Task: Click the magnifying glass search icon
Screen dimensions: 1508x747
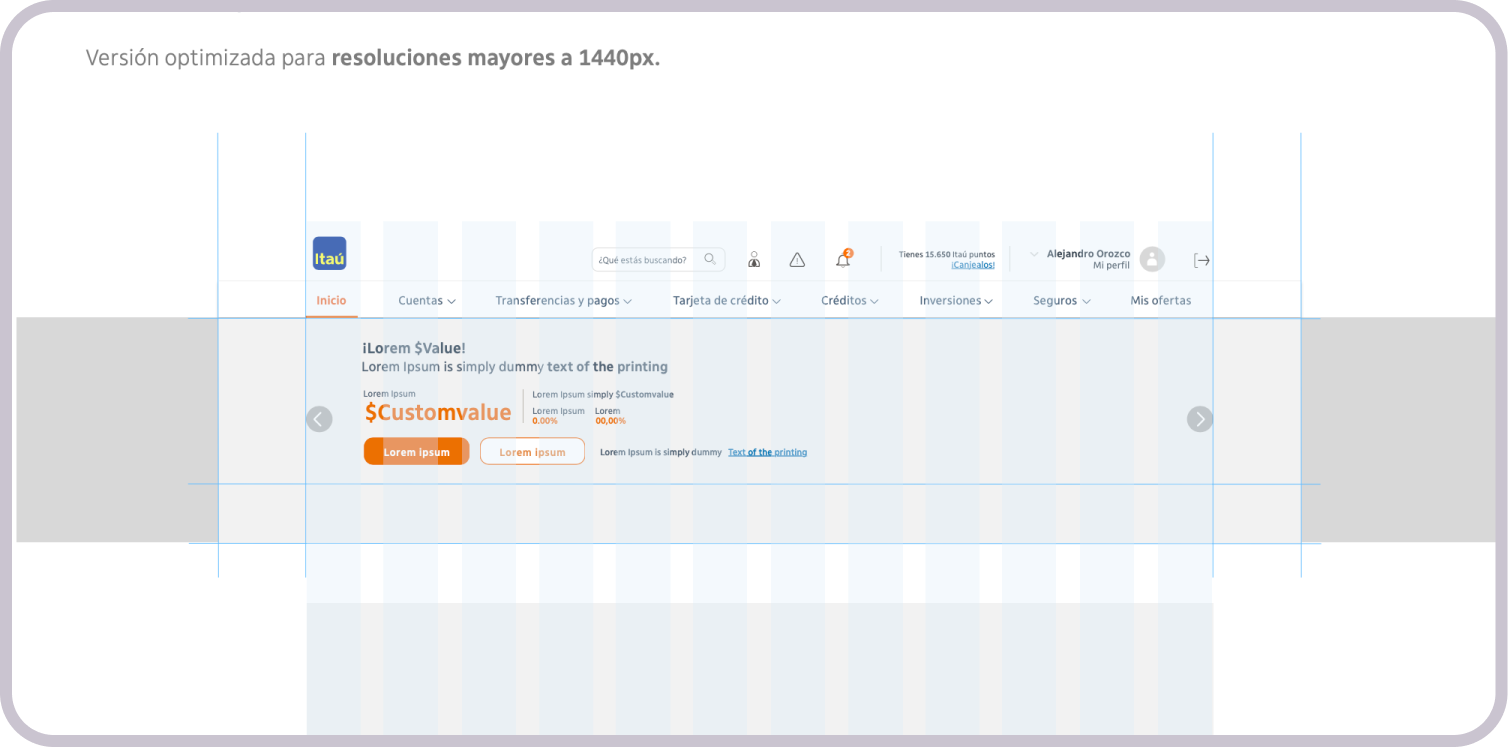Action: (711, 259)
